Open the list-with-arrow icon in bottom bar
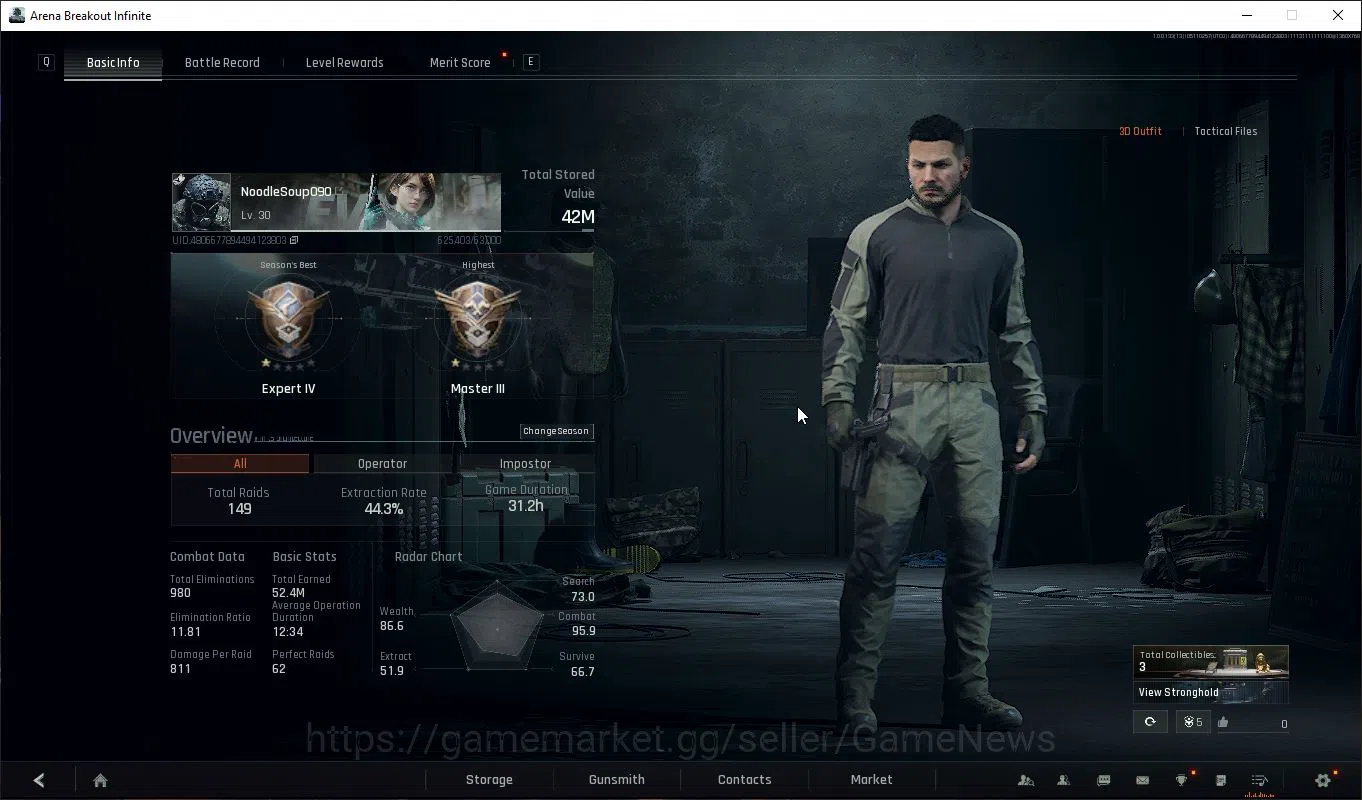Image resolution: width=1362 pixels, height=800 pixels. [x=1260, y=780]
